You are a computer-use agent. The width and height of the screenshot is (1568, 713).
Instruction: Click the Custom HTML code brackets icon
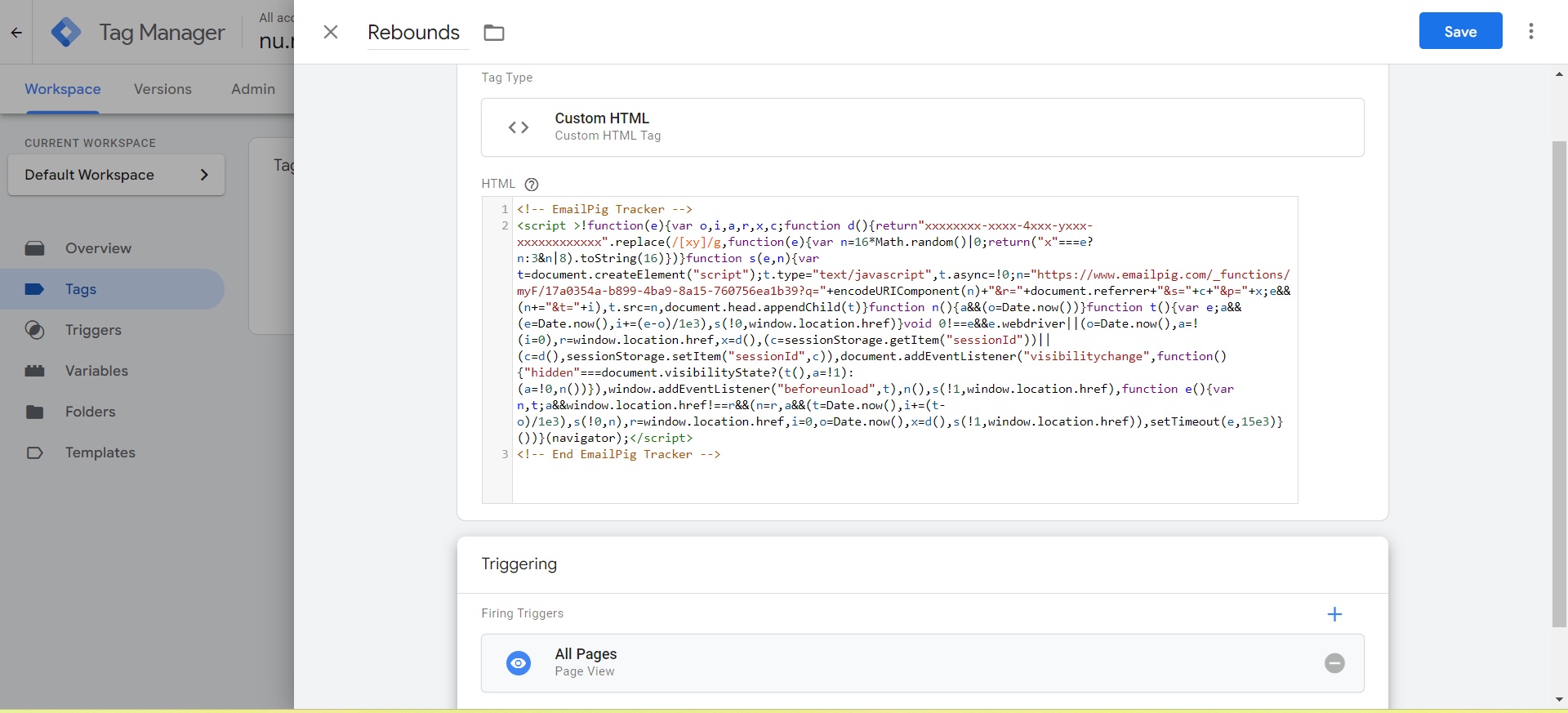[519, 127]
